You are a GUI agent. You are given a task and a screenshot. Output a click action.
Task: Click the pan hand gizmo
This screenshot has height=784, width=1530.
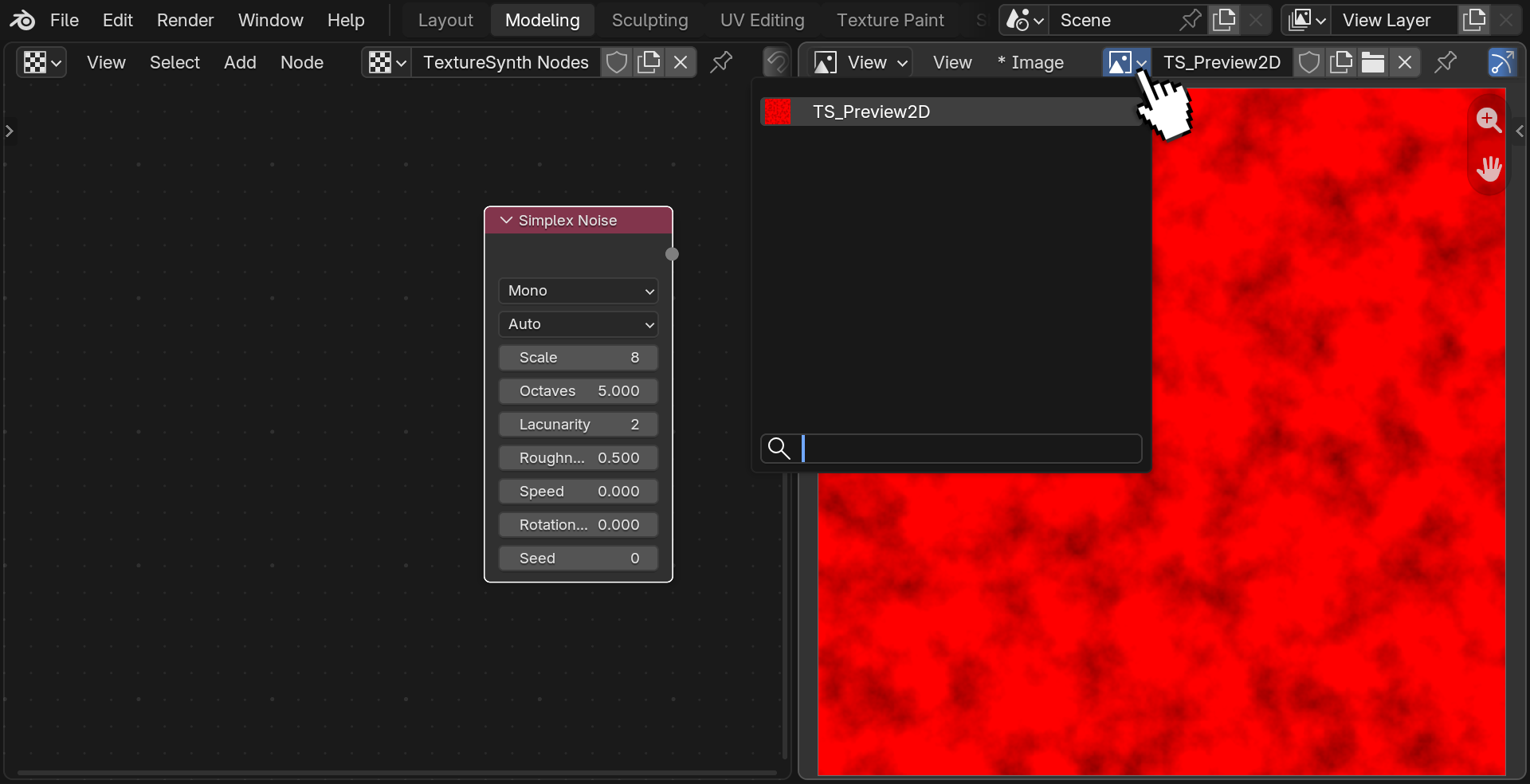point(1489,168)
